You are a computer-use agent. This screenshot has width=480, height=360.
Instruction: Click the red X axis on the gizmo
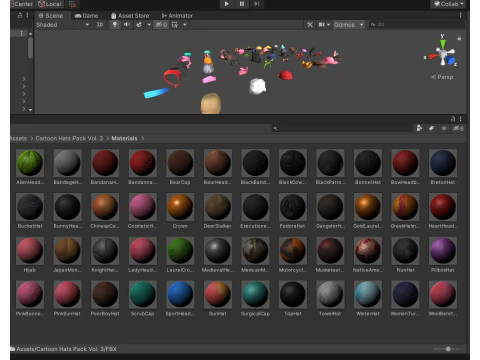(432, 57)
